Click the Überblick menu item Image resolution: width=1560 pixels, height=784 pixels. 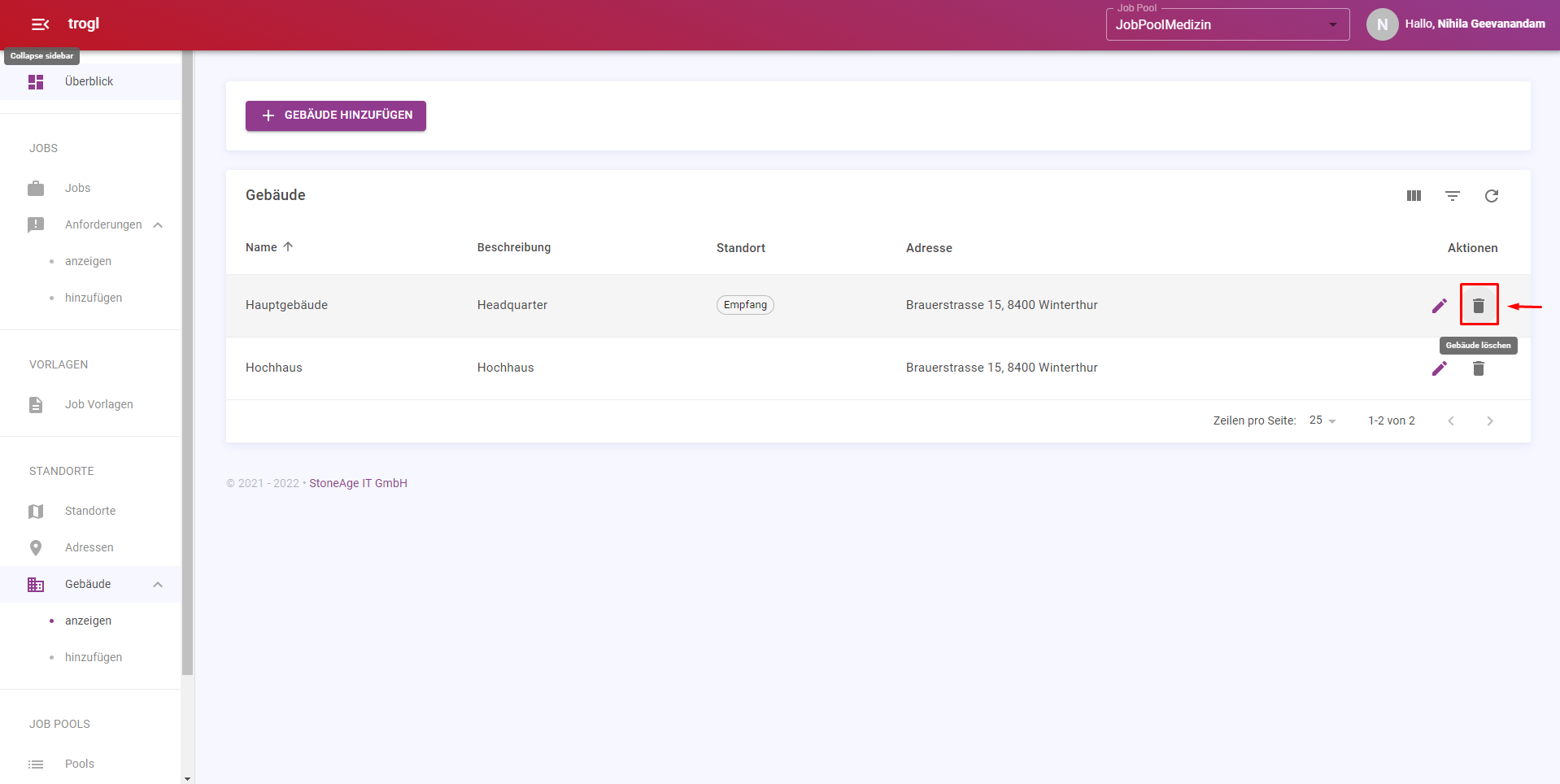pyautogui.click(x=90, y=82)
